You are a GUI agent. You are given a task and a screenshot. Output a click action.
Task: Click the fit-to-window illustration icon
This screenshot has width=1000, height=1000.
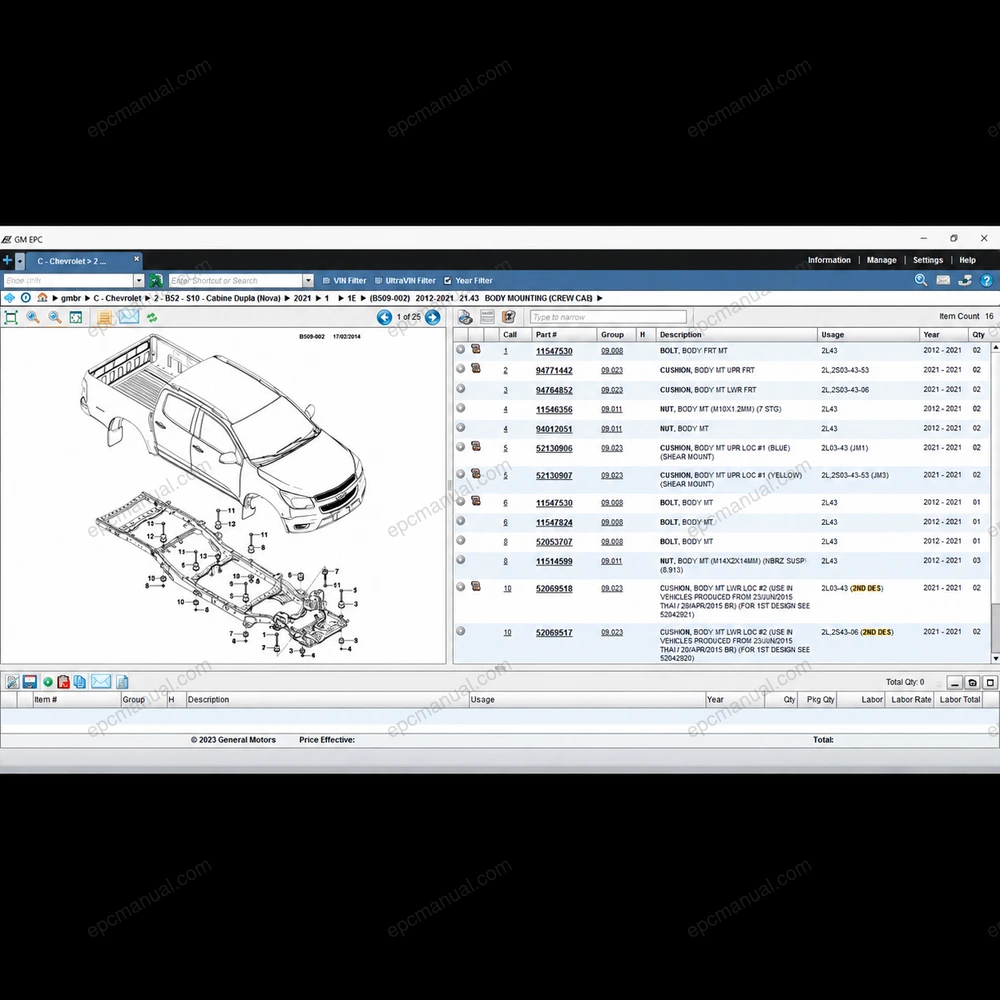click(11, 317)
